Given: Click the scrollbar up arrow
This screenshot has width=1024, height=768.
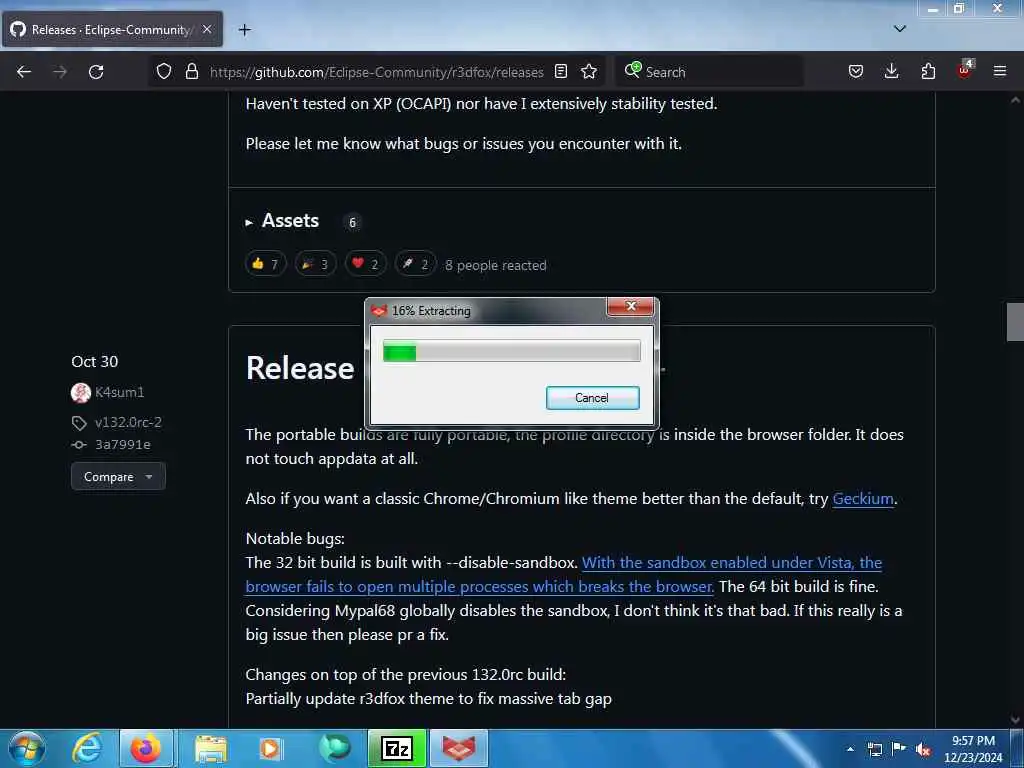Looking at the screenshot, I should [x=1015, y=100].
